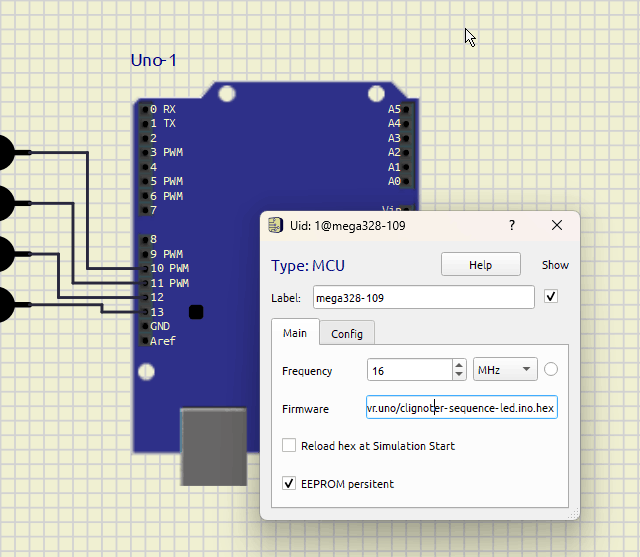Close the Uid properties dialog
640x557 pixels.
557,225
